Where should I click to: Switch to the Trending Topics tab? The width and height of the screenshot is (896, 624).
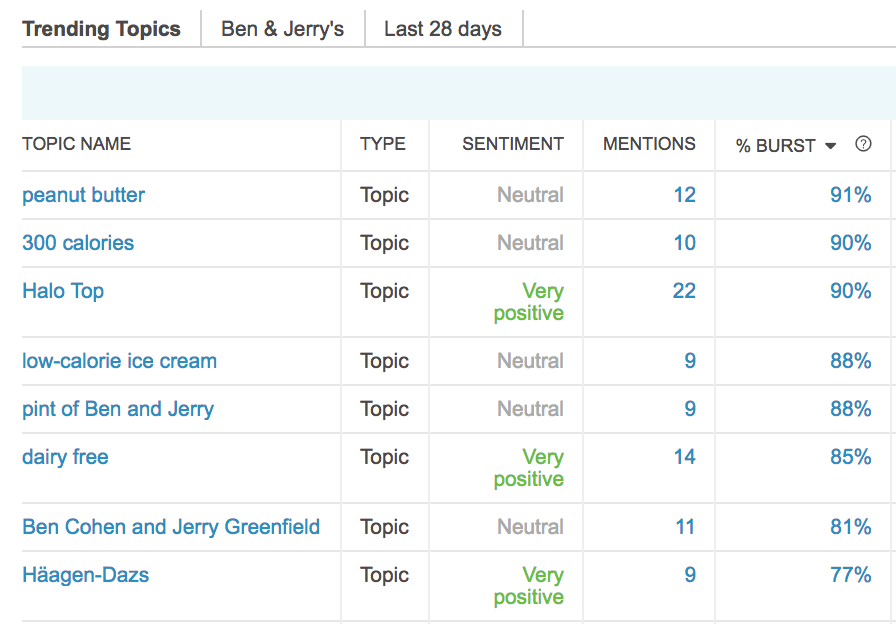(101, 29)
